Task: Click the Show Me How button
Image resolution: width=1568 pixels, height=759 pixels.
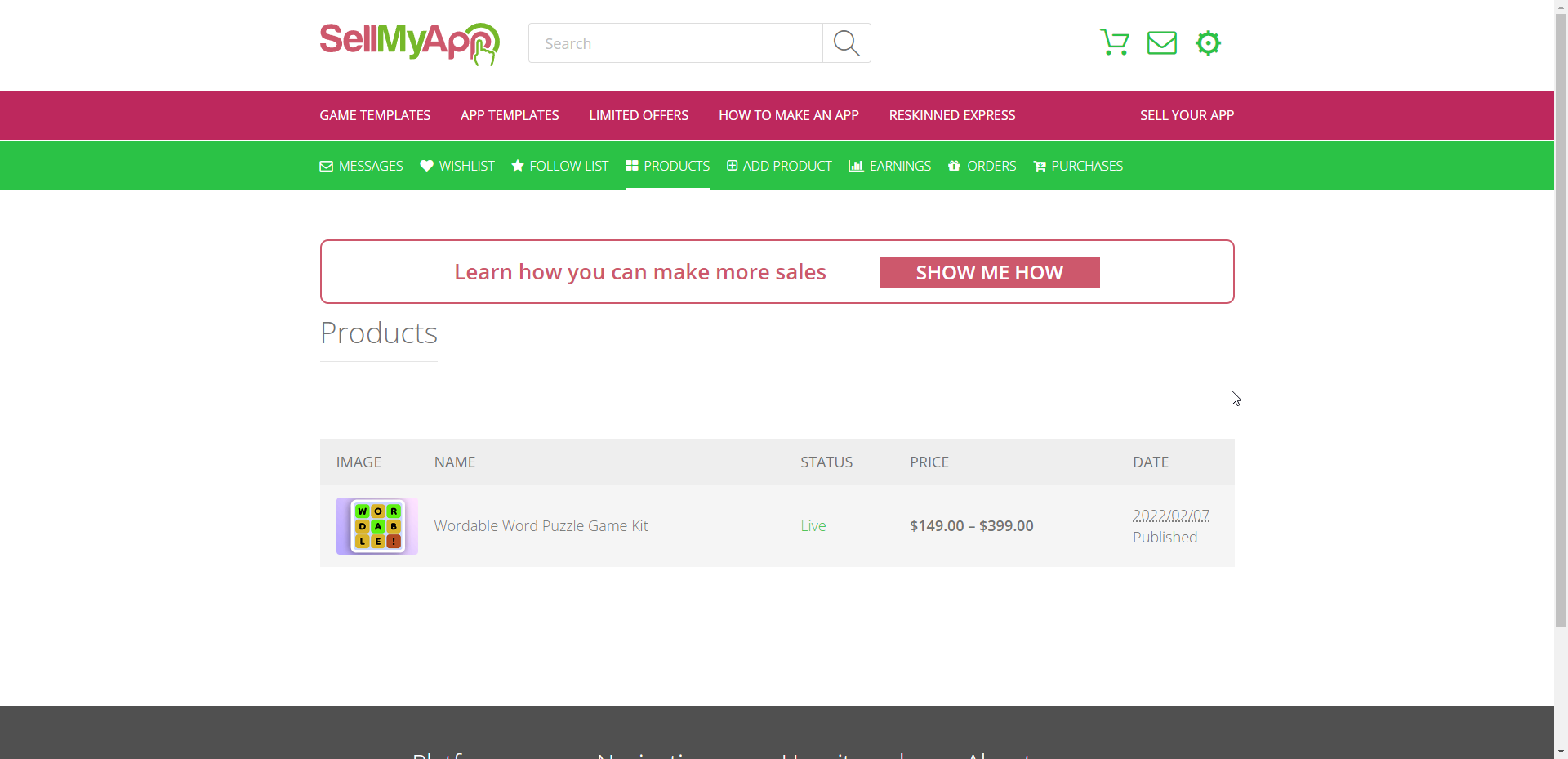Action: click(x=990, y=272)
